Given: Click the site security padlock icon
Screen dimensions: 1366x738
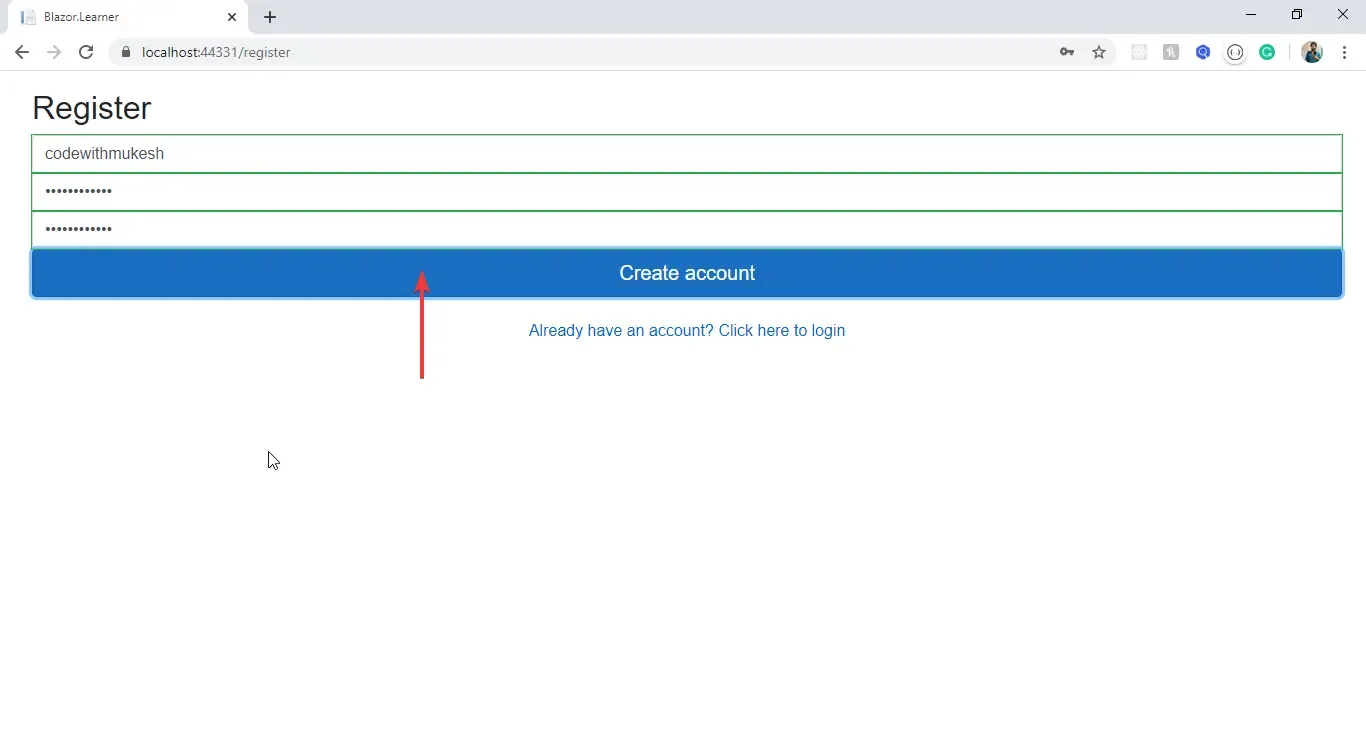Looking at the screenshot, I should [x=125, y=52].
